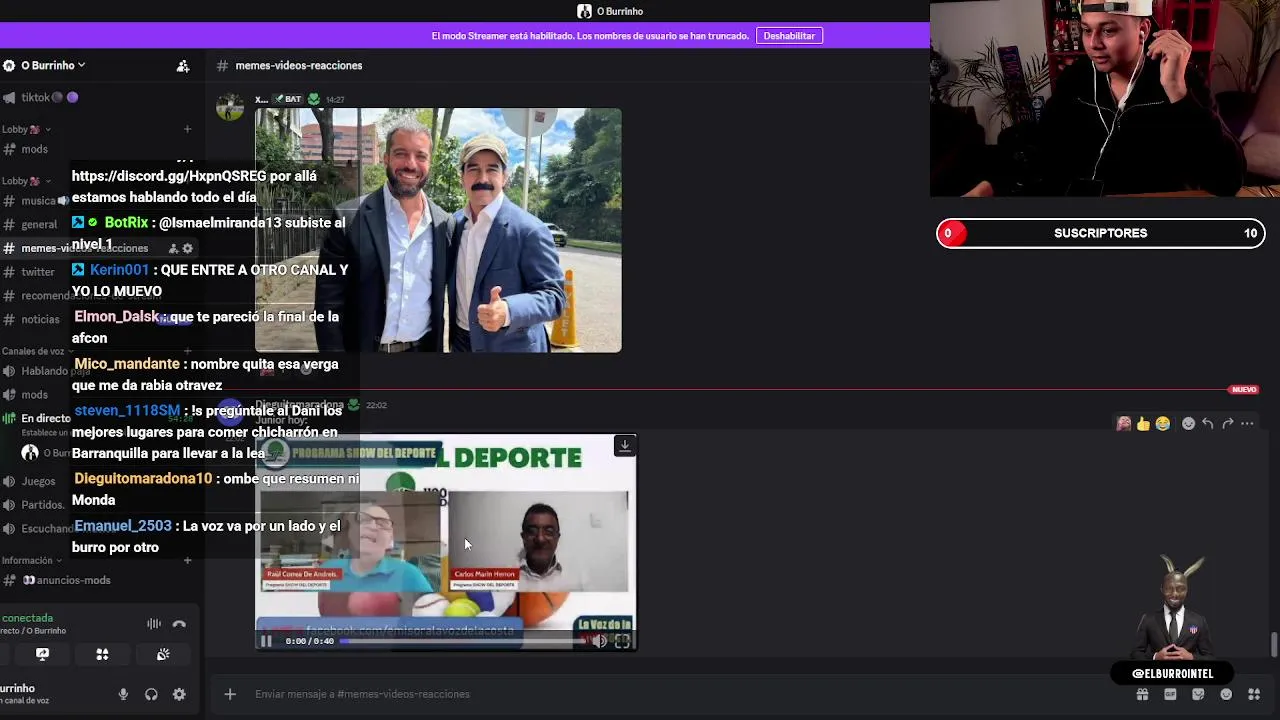Viewport: 1280px width, 720px height.
Task: Click the BotRix username in chat overlay
Action: 126,222
